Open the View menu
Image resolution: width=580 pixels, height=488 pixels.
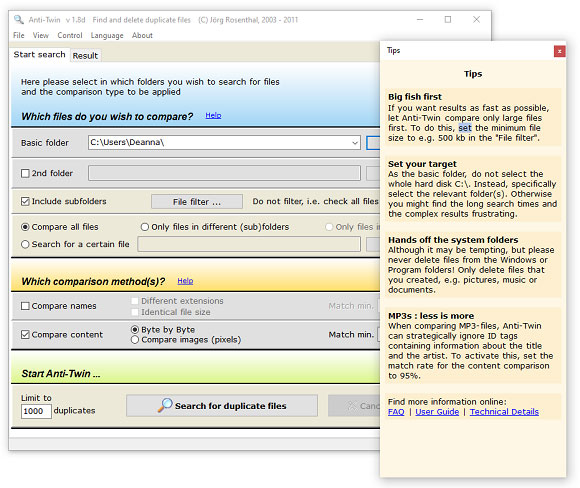[x=41, y=36]
